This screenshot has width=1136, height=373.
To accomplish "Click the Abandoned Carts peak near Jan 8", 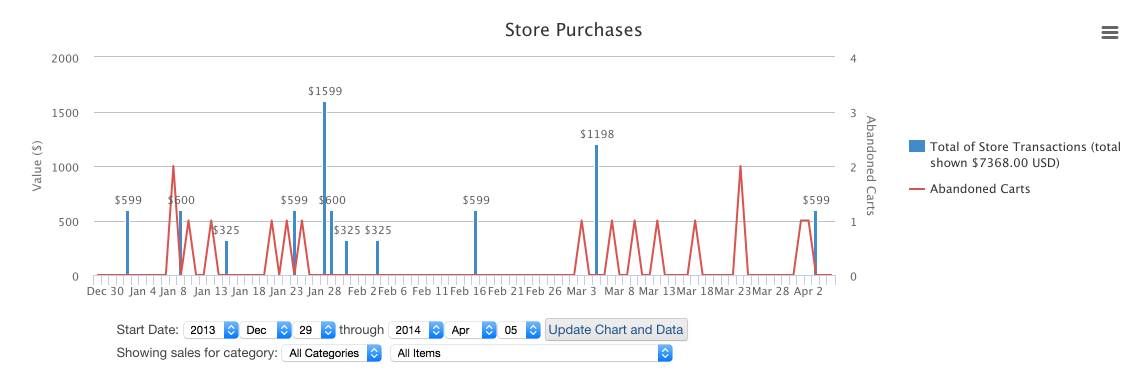I will point(173,167).
